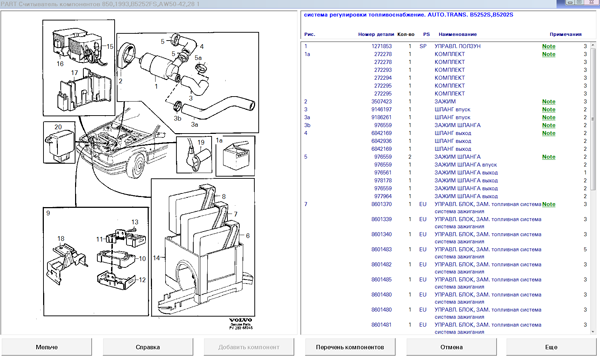
Task: Select part row 8601483 УПРАВЛ. БЛОК
Action: (446, 252)
